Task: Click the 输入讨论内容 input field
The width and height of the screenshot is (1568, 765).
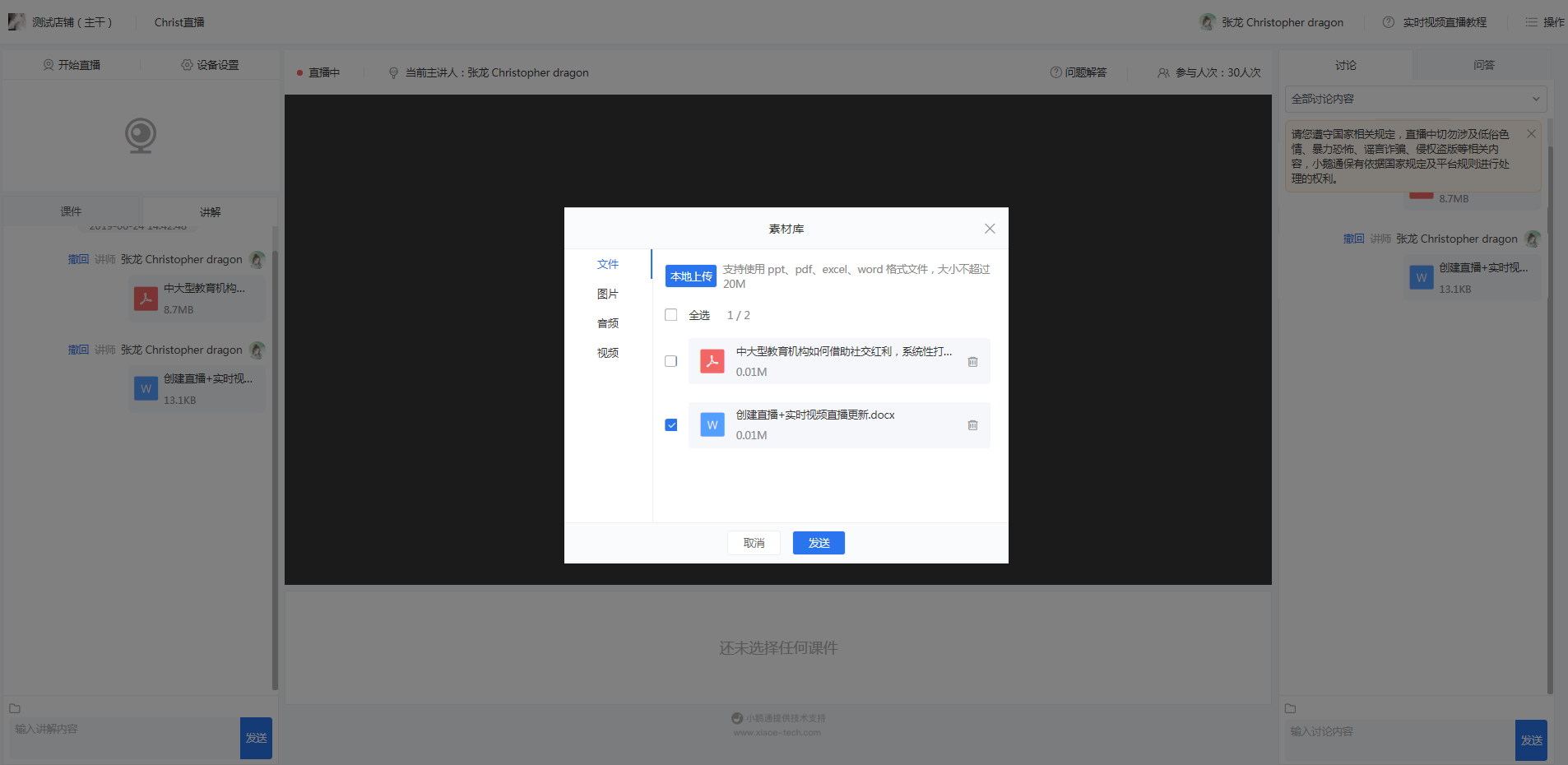Action: tap(1399, 739)
